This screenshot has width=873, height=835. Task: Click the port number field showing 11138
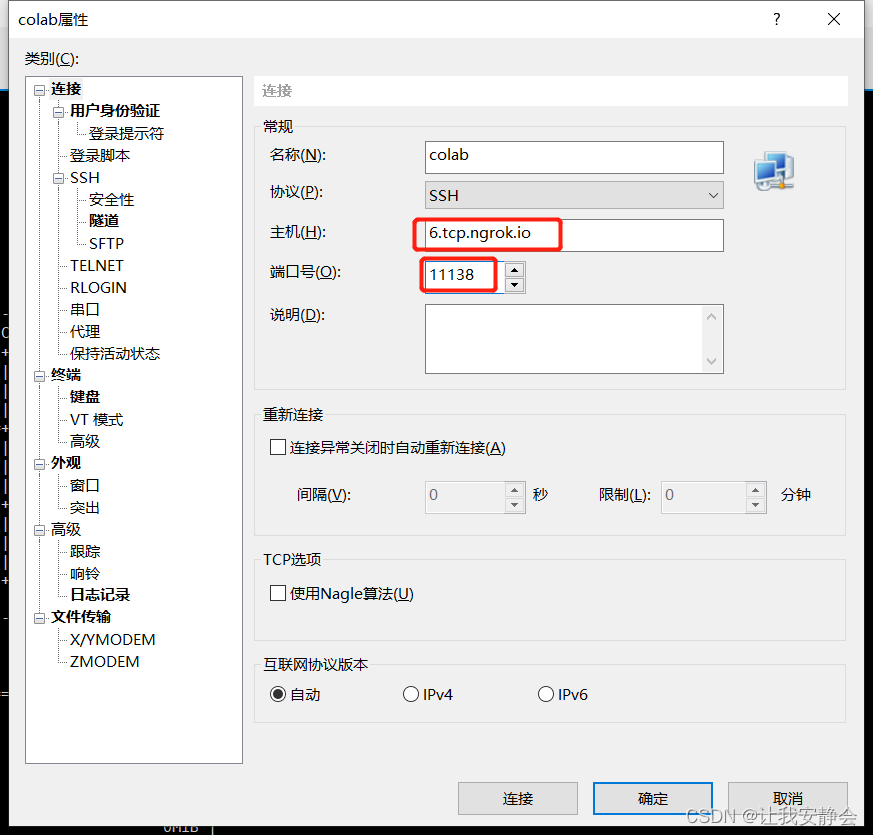coord(464,277)
